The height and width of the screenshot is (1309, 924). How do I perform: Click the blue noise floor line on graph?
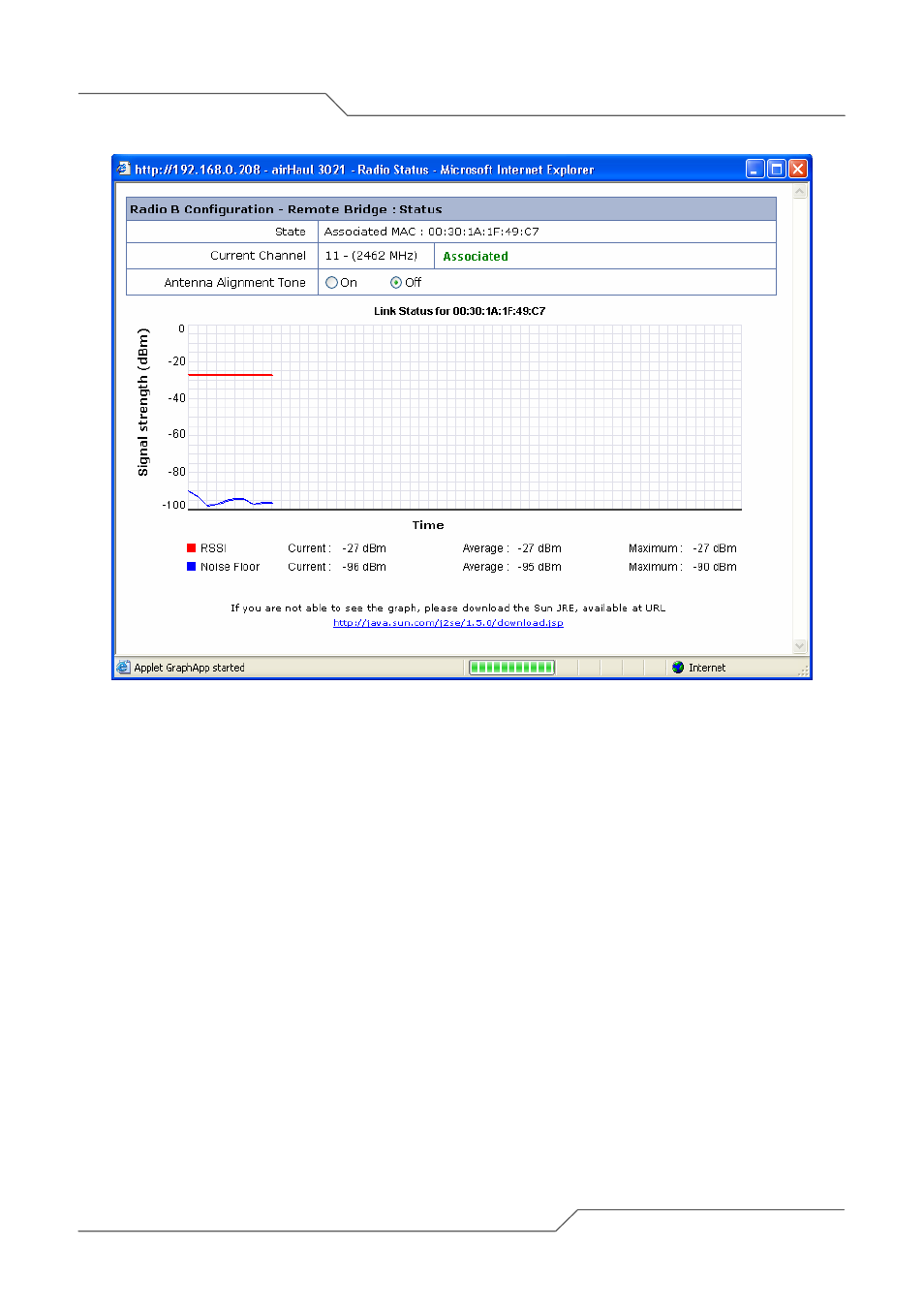pos(231,500)
